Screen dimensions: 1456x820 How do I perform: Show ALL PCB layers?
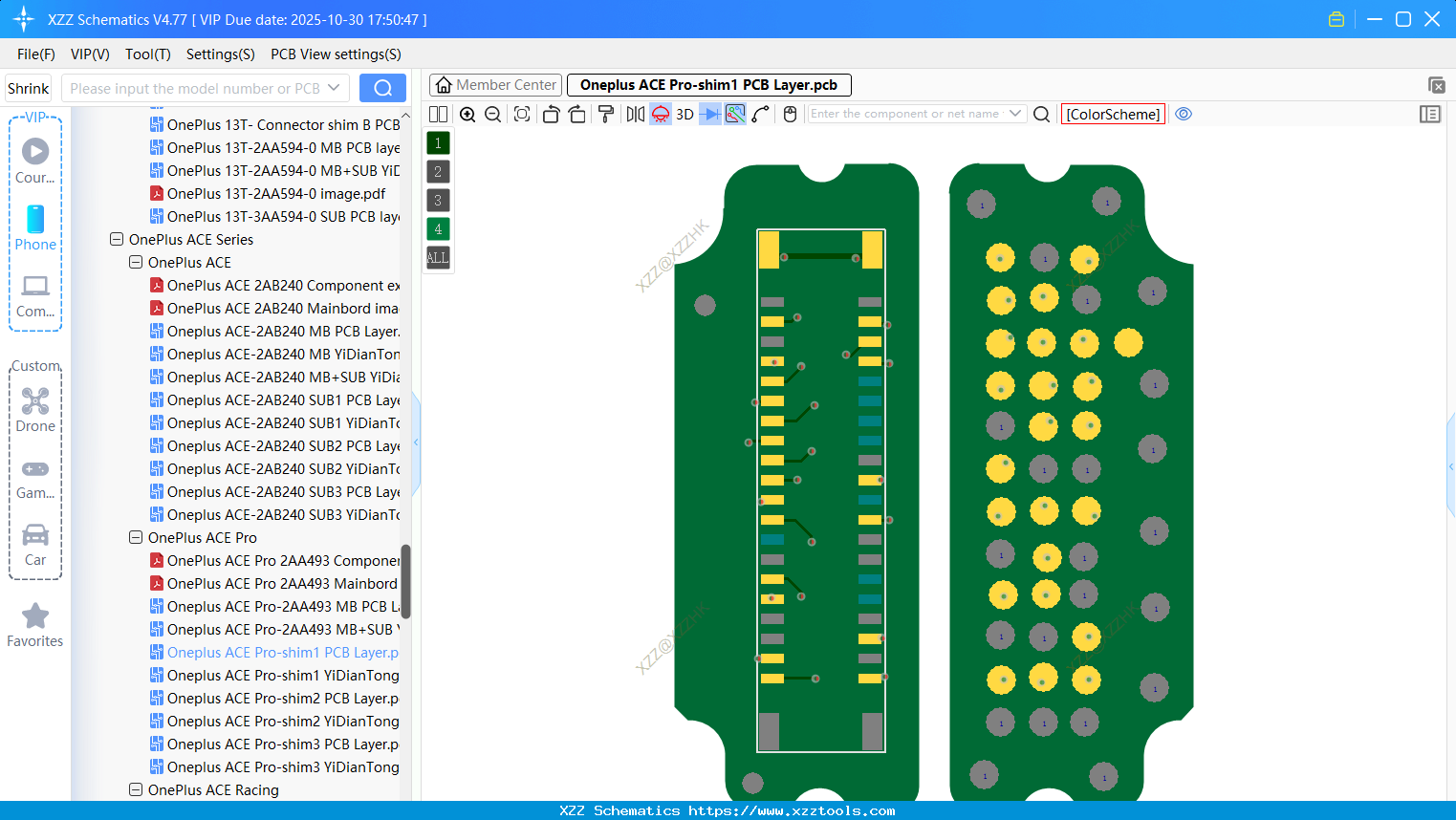click(438, 258)
